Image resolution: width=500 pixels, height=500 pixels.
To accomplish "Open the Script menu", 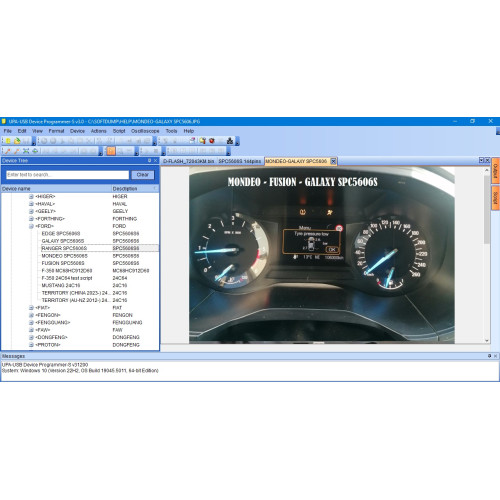I will [x=119, y=131].
